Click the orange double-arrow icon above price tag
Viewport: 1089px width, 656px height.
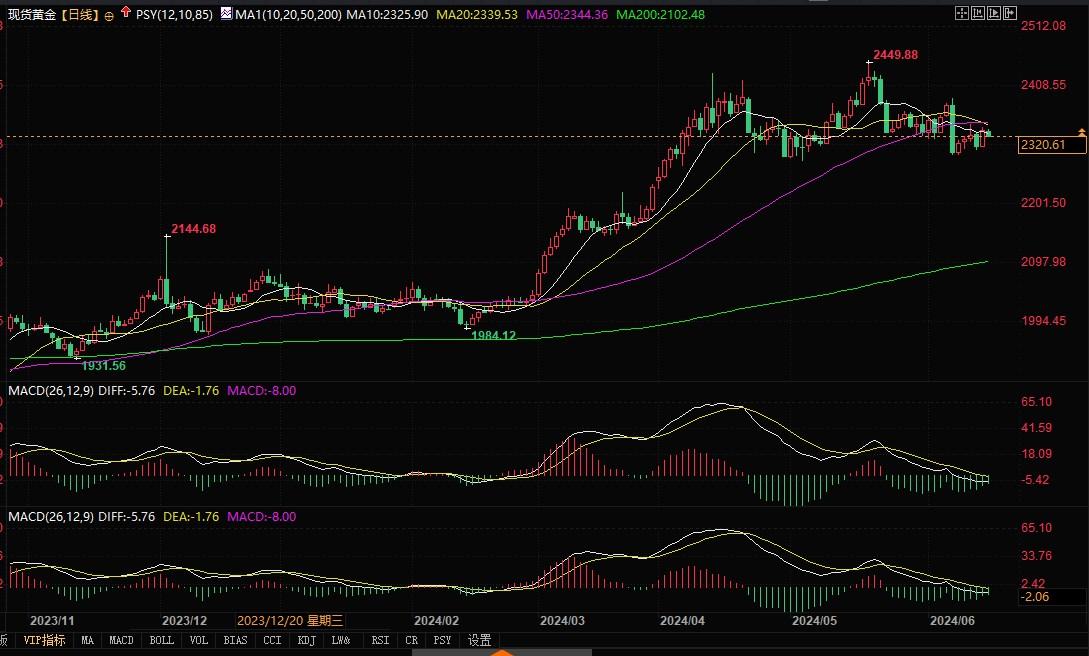coord(1081,132)
